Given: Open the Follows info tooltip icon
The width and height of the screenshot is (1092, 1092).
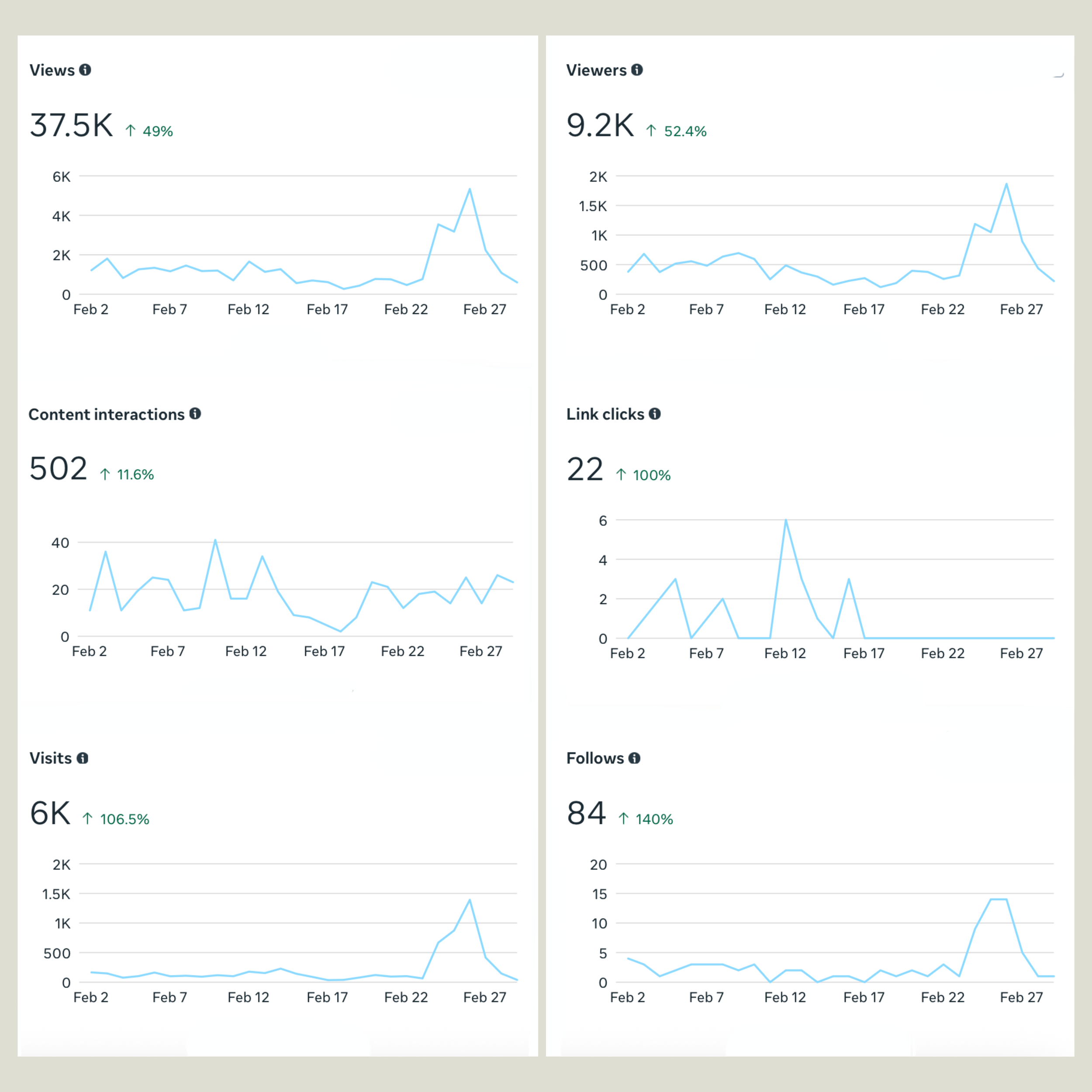Looking at the screenshot, I should pyautogui.click(x=634, y=757).
